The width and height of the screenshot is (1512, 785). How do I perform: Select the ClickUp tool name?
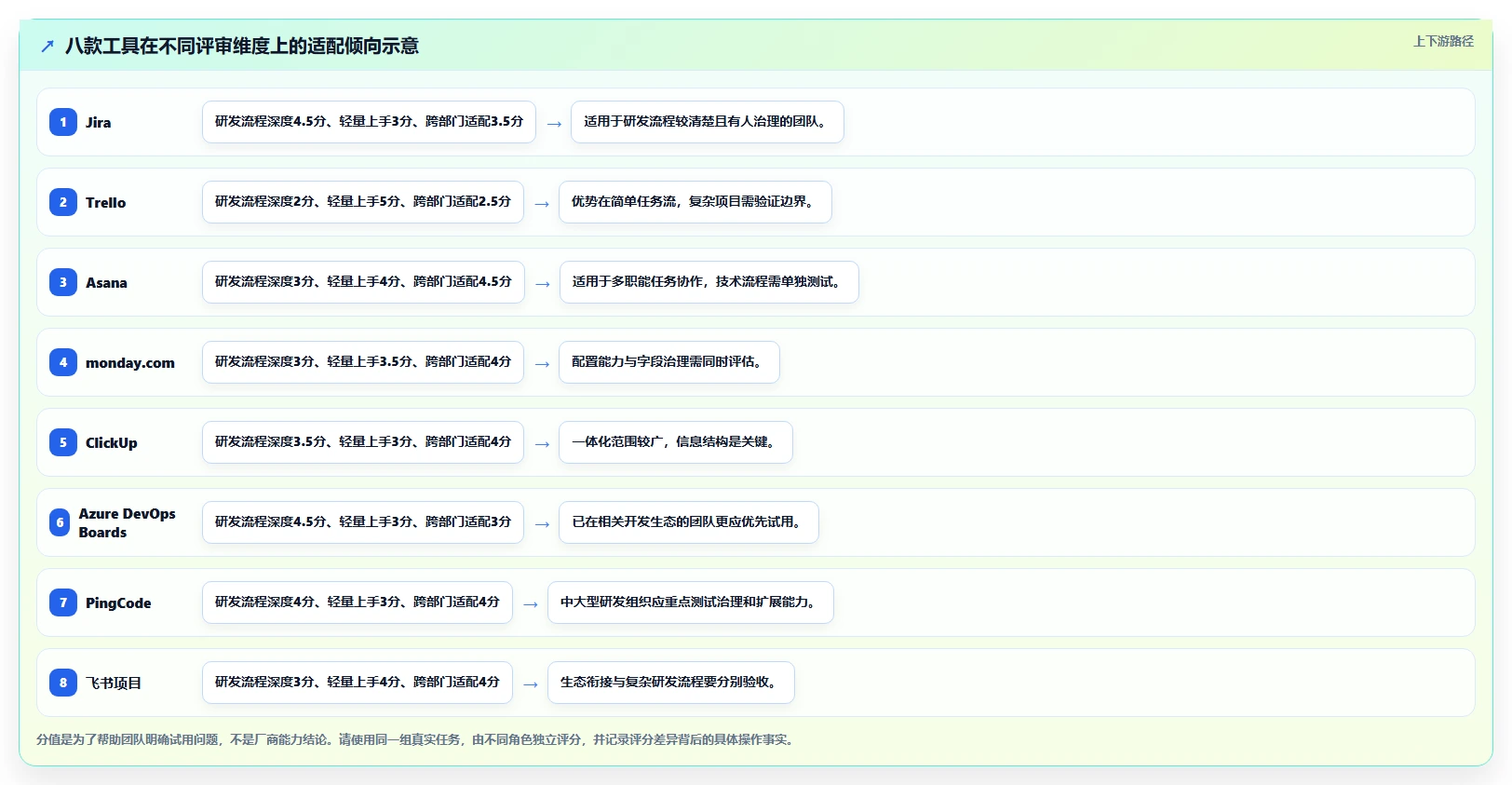[111, 442]
